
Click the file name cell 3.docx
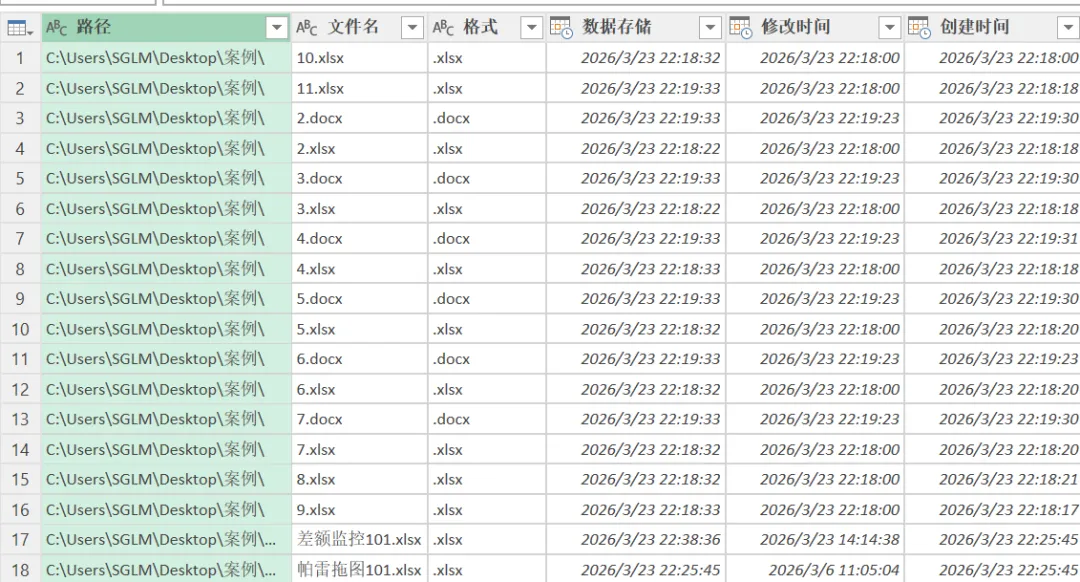[360, 178]
